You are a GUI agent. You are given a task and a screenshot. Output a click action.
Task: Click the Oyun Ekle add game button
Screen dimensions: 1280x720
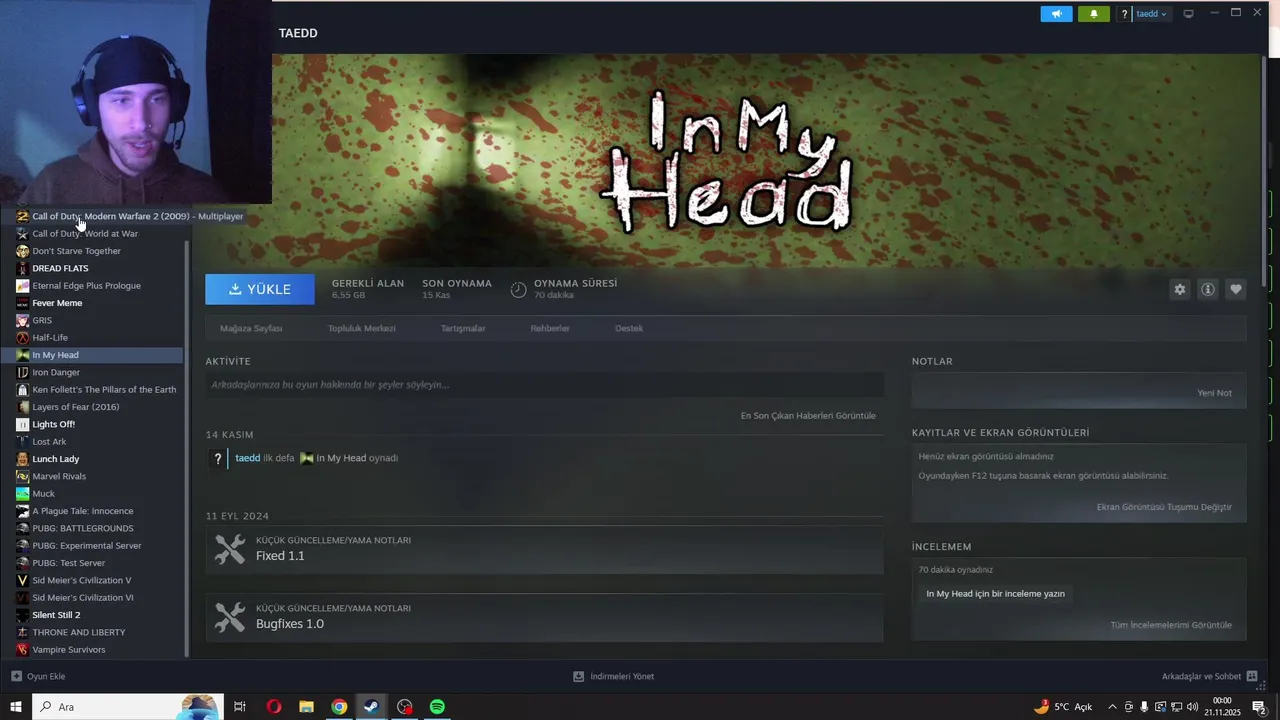click(38, 676)
